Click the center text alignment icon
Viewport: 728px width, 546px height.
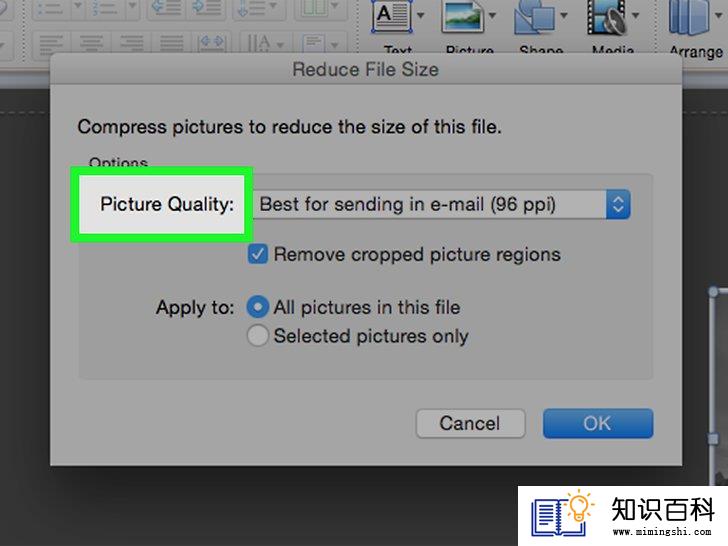[x=91, y=44]
